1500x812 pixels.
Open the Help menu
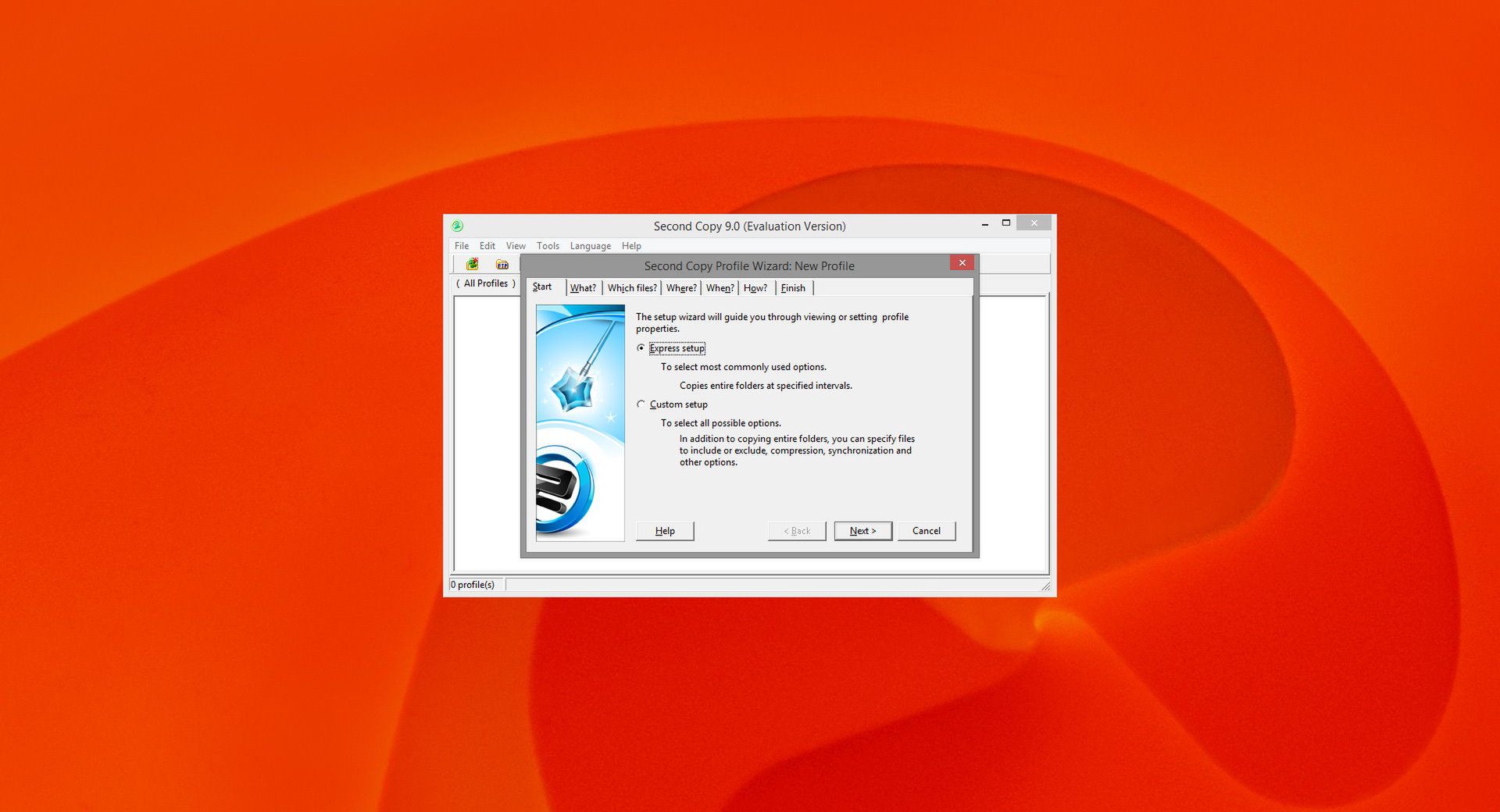click(x=631, y=245)
